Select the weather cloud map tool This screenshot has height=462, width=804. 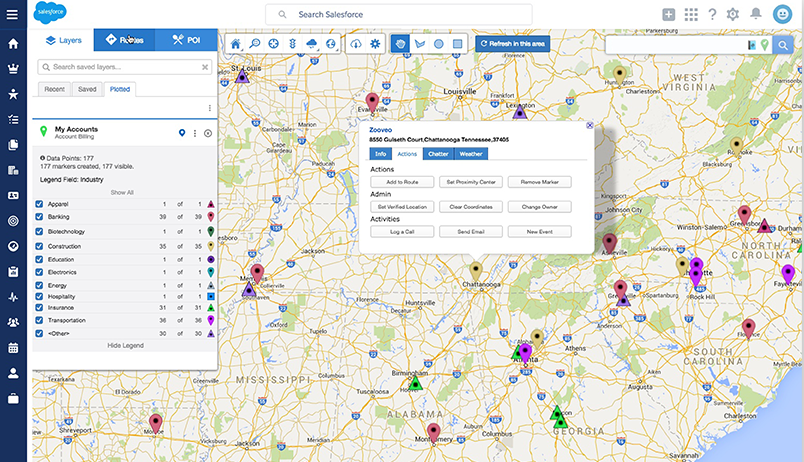pos(314,44)
